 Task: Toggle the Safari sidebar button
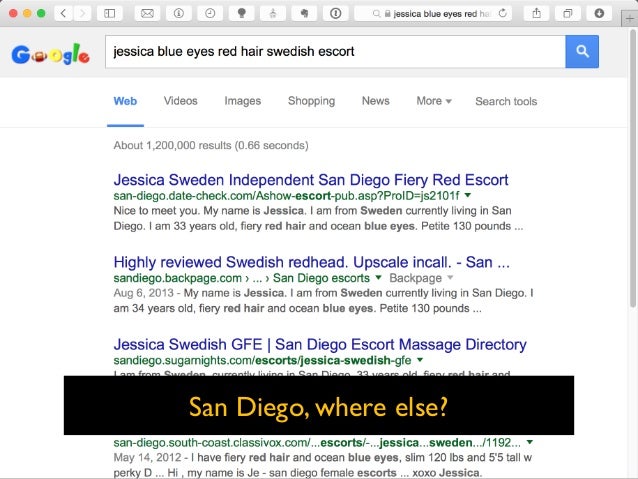[110, 13]
